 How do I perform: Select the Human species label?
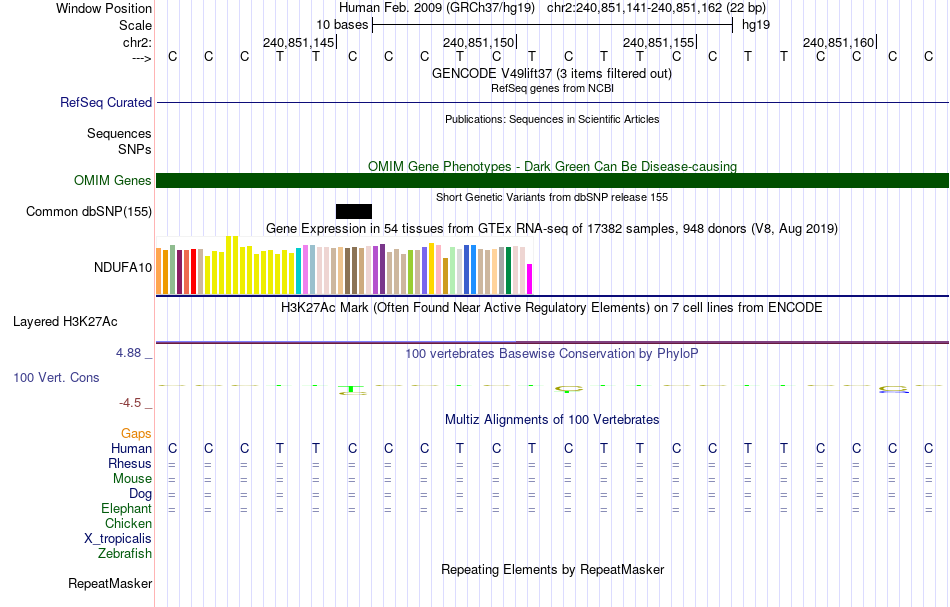click(131, 449)
